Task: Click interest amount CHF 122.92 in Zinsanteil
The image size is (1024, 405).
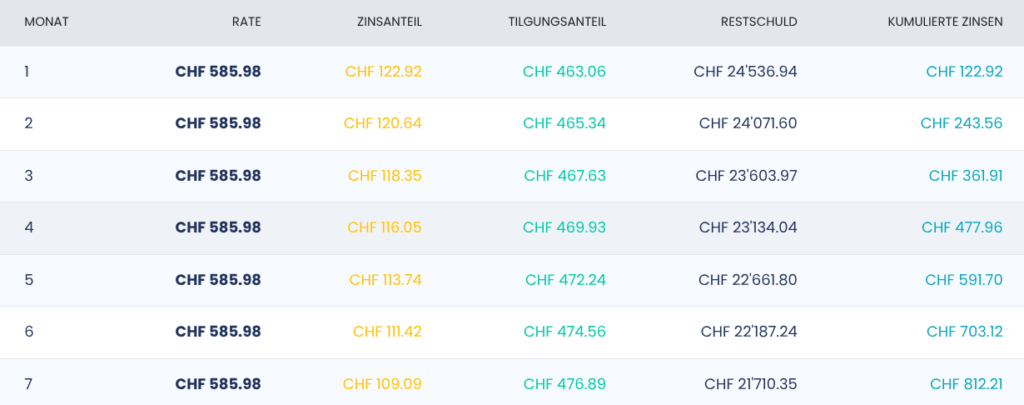Action: coord(383,71)
